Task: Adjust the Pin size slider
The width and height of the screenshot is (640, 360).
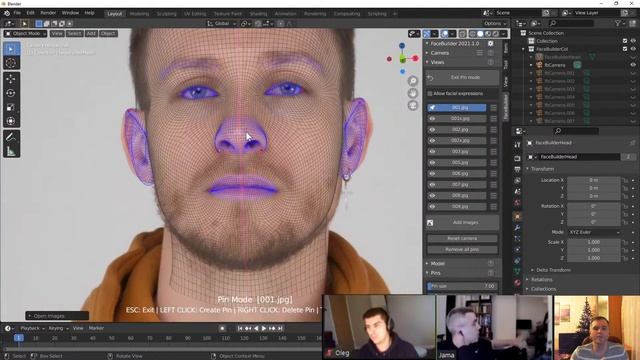Action: click(x=462, y=286)
